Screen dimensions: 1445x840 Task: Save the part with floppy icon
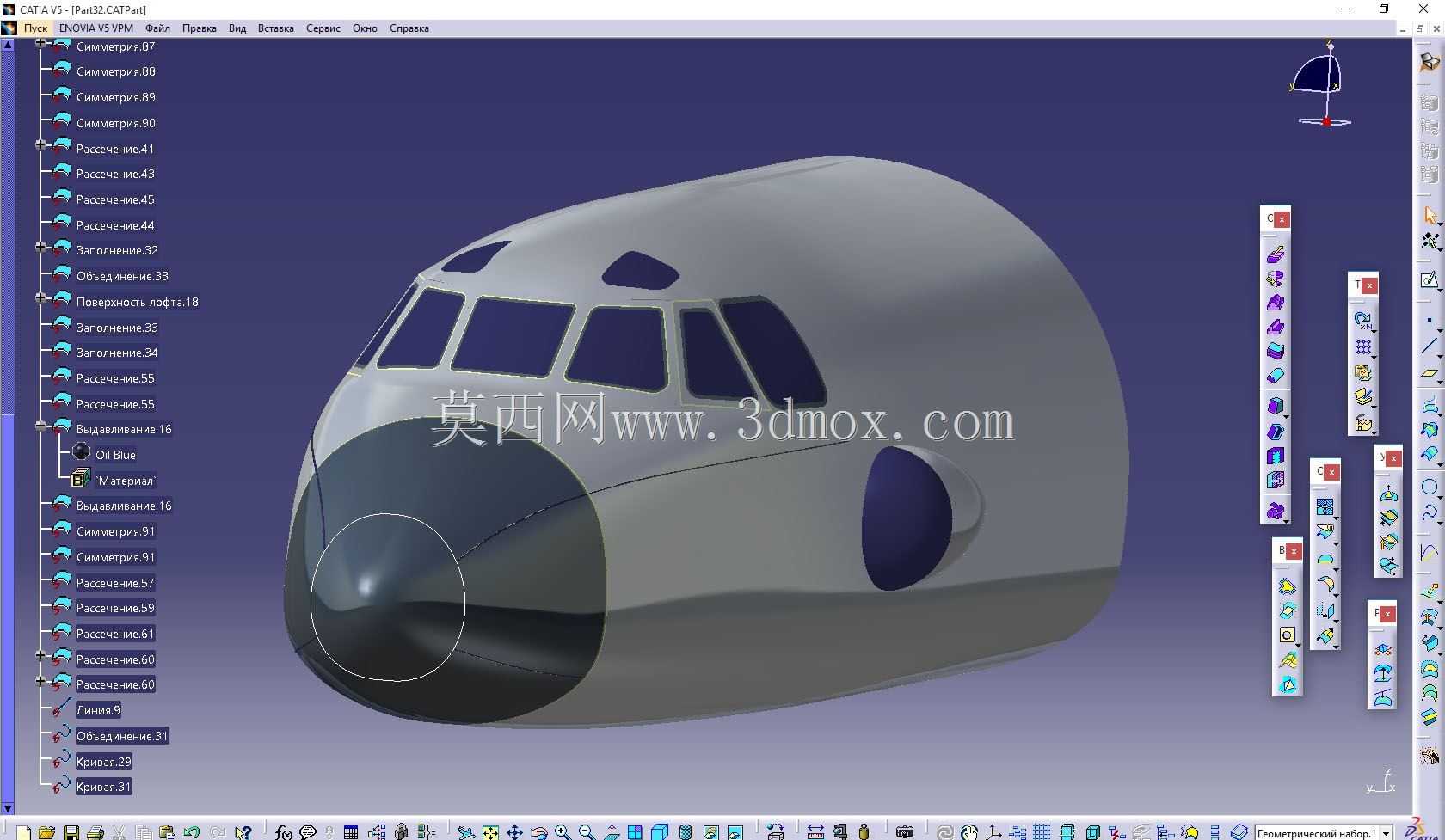[x=71, y=831]
